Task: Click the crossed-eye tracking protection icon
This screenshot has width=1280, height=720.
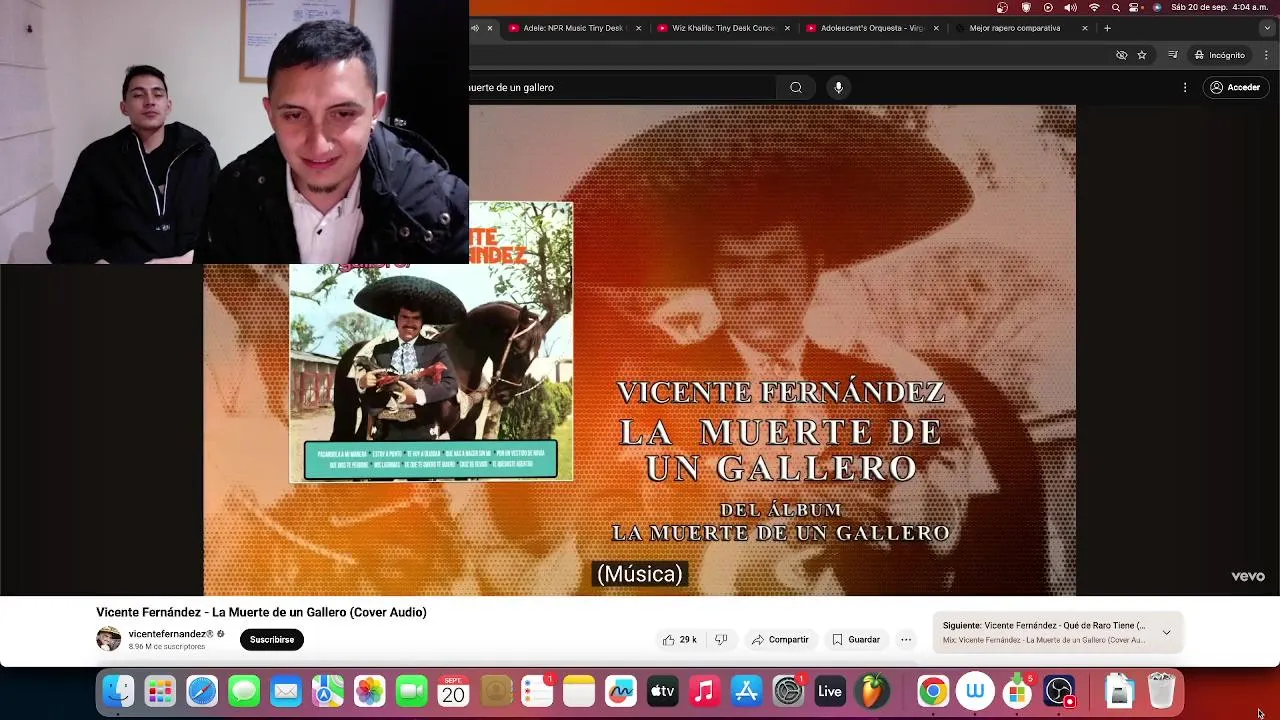Action: 1121,55
